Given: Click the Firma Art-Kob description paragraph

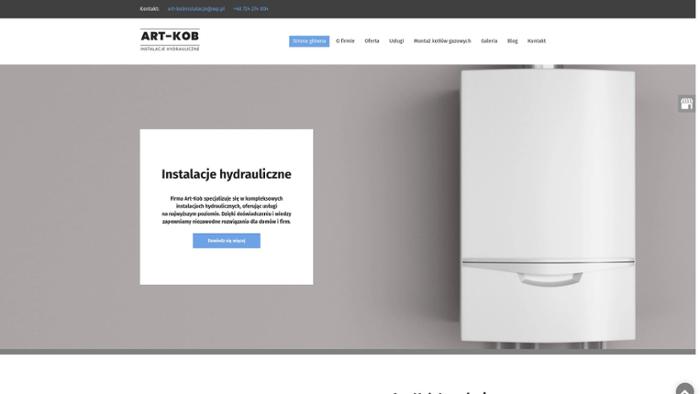Looking at the screenshot, I should (x=226, y=210).
